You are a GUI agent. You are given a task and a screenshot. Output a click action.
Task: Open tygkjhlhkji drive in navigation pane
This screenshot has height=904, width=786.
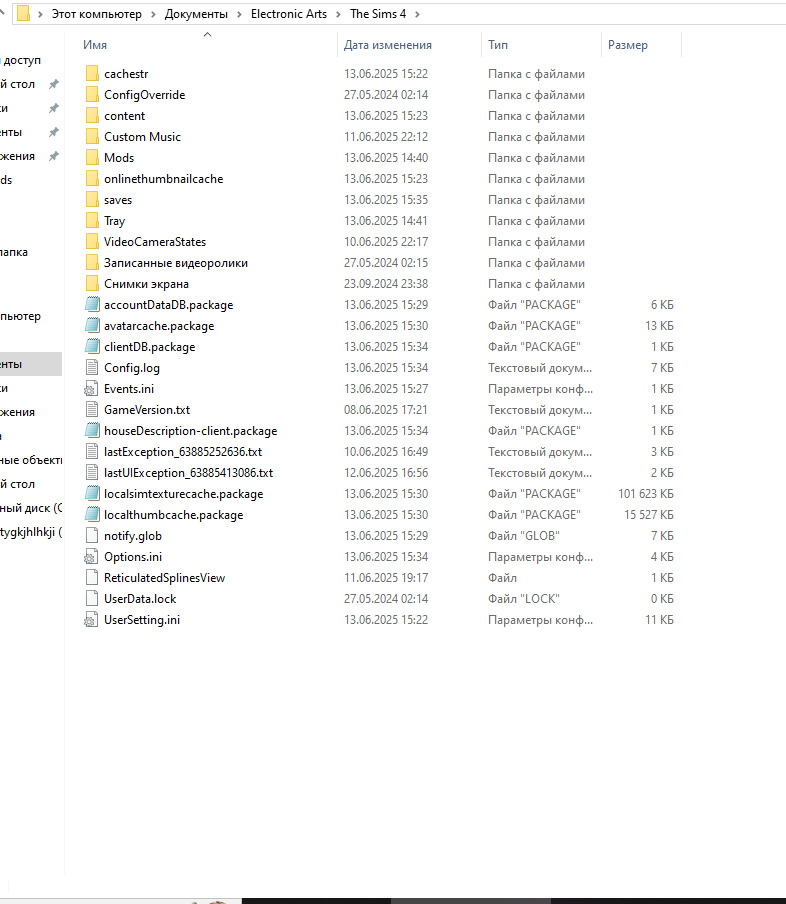click(x=31, y=532)
